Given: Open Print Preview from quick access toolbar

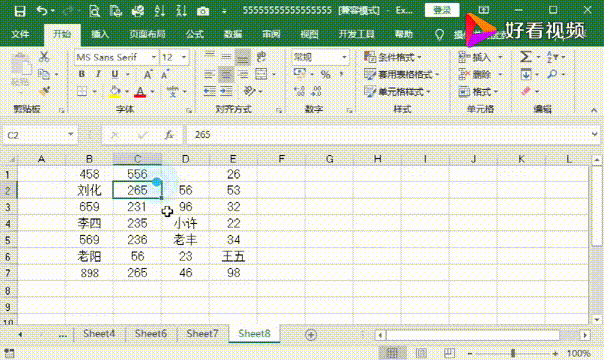Looking at the screenshot, I should click(x=94, y=11).
